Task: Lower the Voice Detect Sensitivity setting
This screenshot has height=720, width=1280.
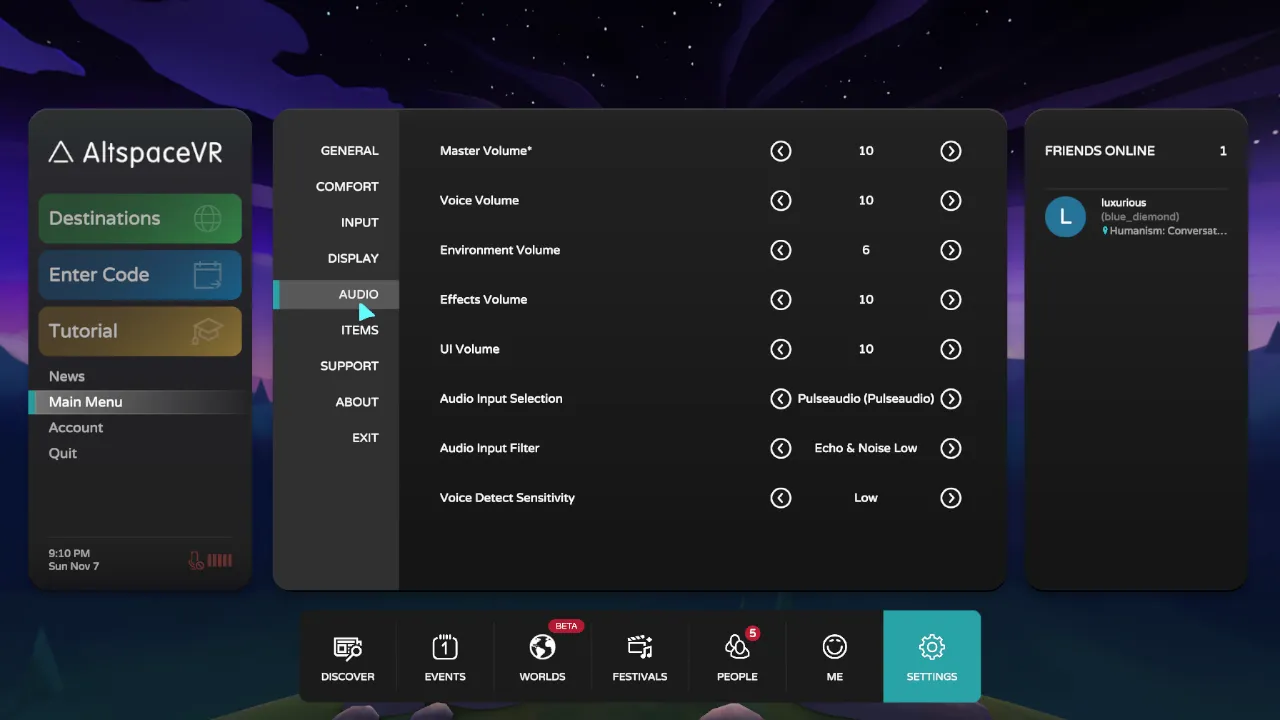Action: tap(781, 498)
